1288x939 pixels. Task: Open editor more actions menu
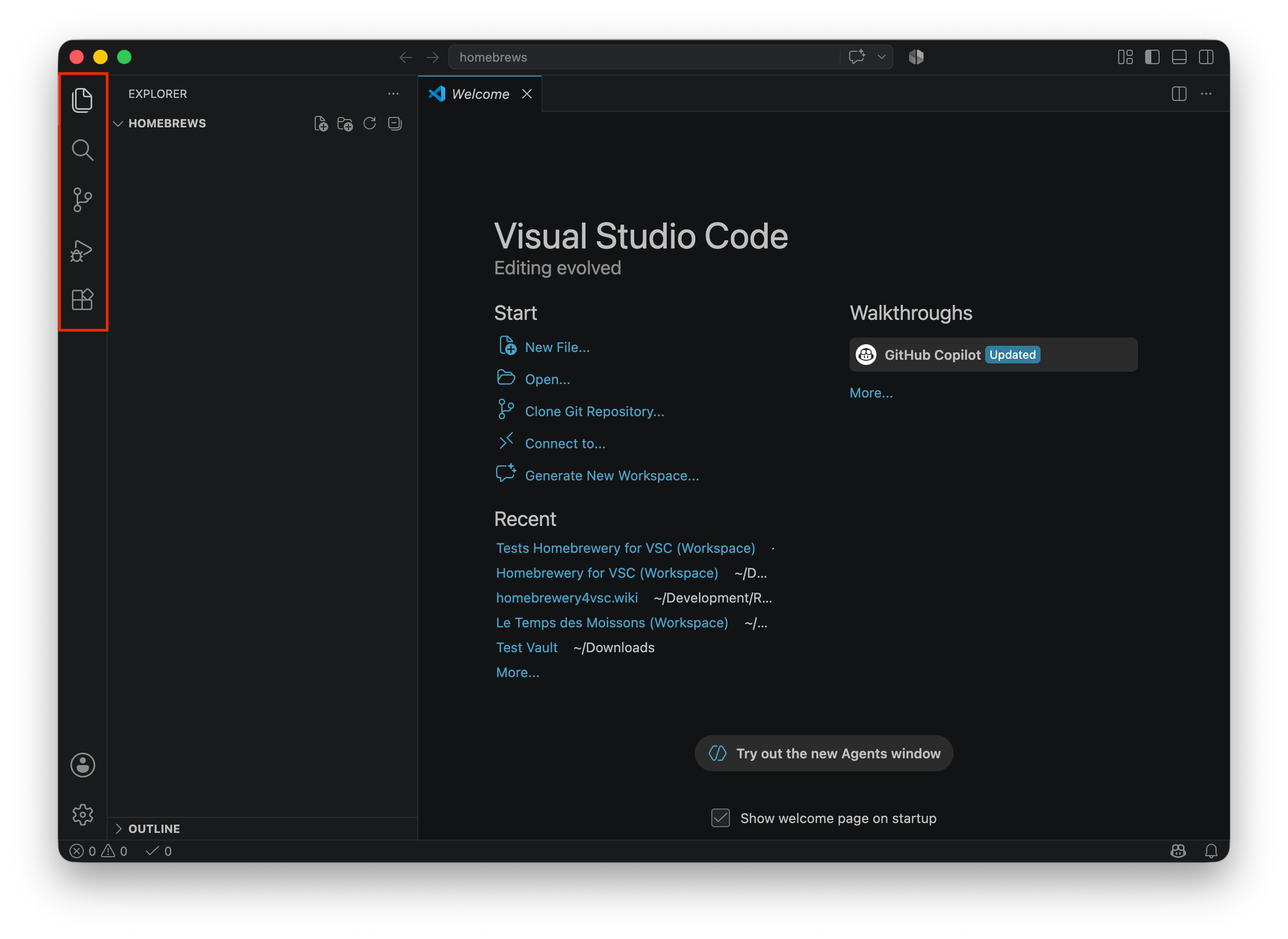[x=1206, y=94]
